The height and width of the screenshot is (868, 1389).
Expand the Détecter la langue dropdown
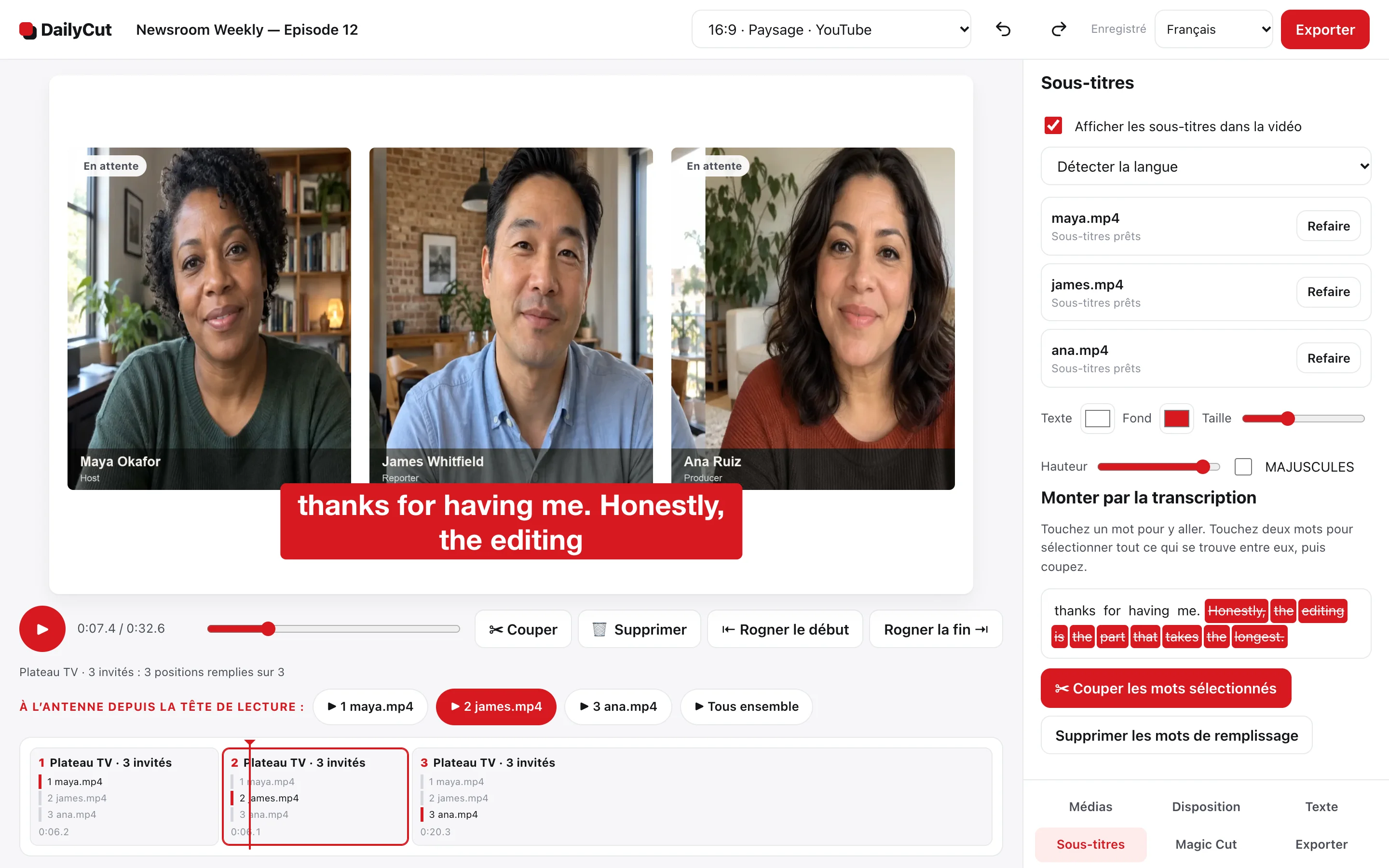pyautogui.click(x=1205, y=166)
